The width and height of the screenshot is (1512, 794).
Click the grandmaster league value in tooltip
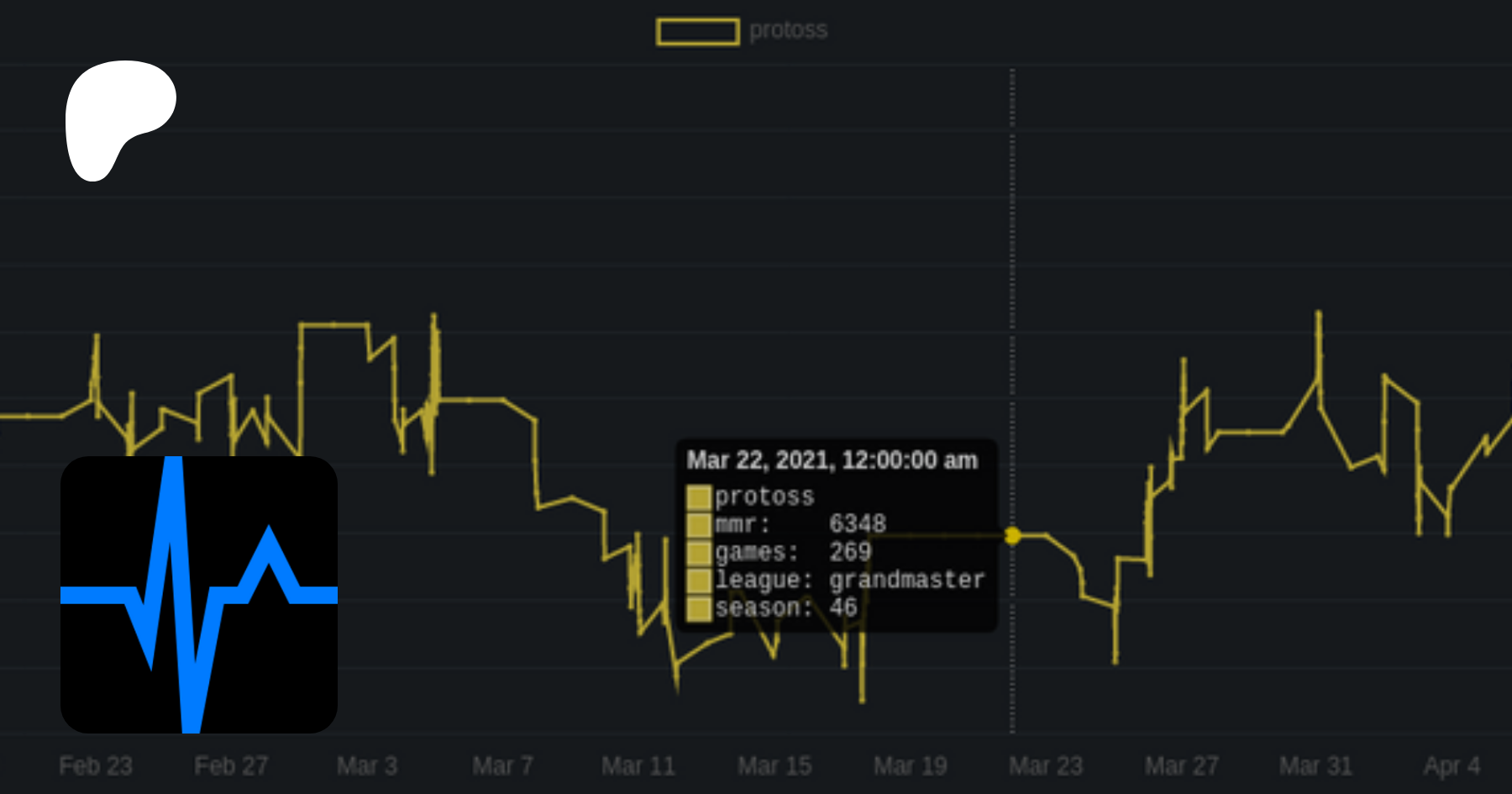pyautogui.click(x=906, y=580)
